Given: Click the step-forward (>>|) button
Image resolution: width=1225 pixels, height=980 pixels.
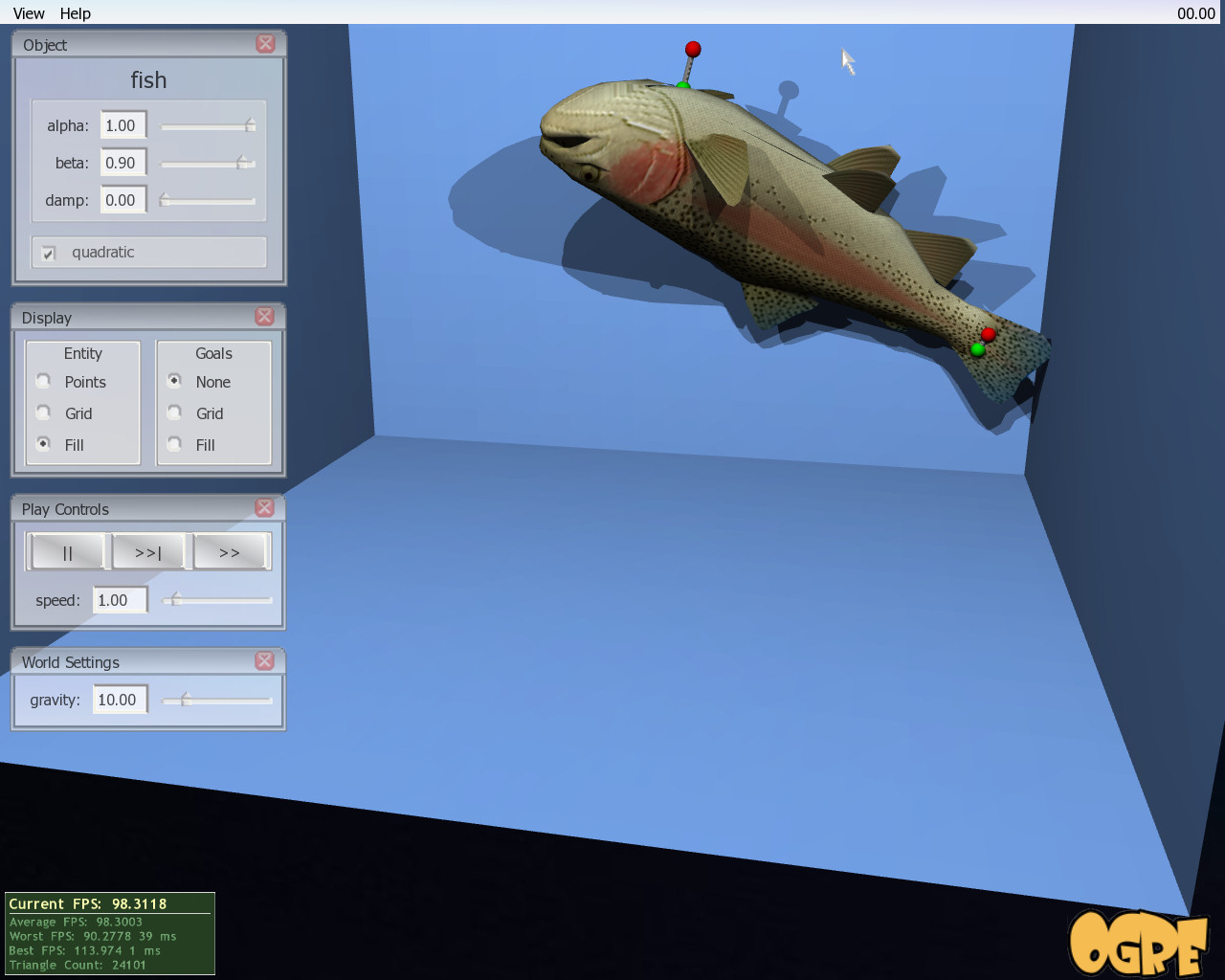Looking at the screenshot, I should pos(148,552).
